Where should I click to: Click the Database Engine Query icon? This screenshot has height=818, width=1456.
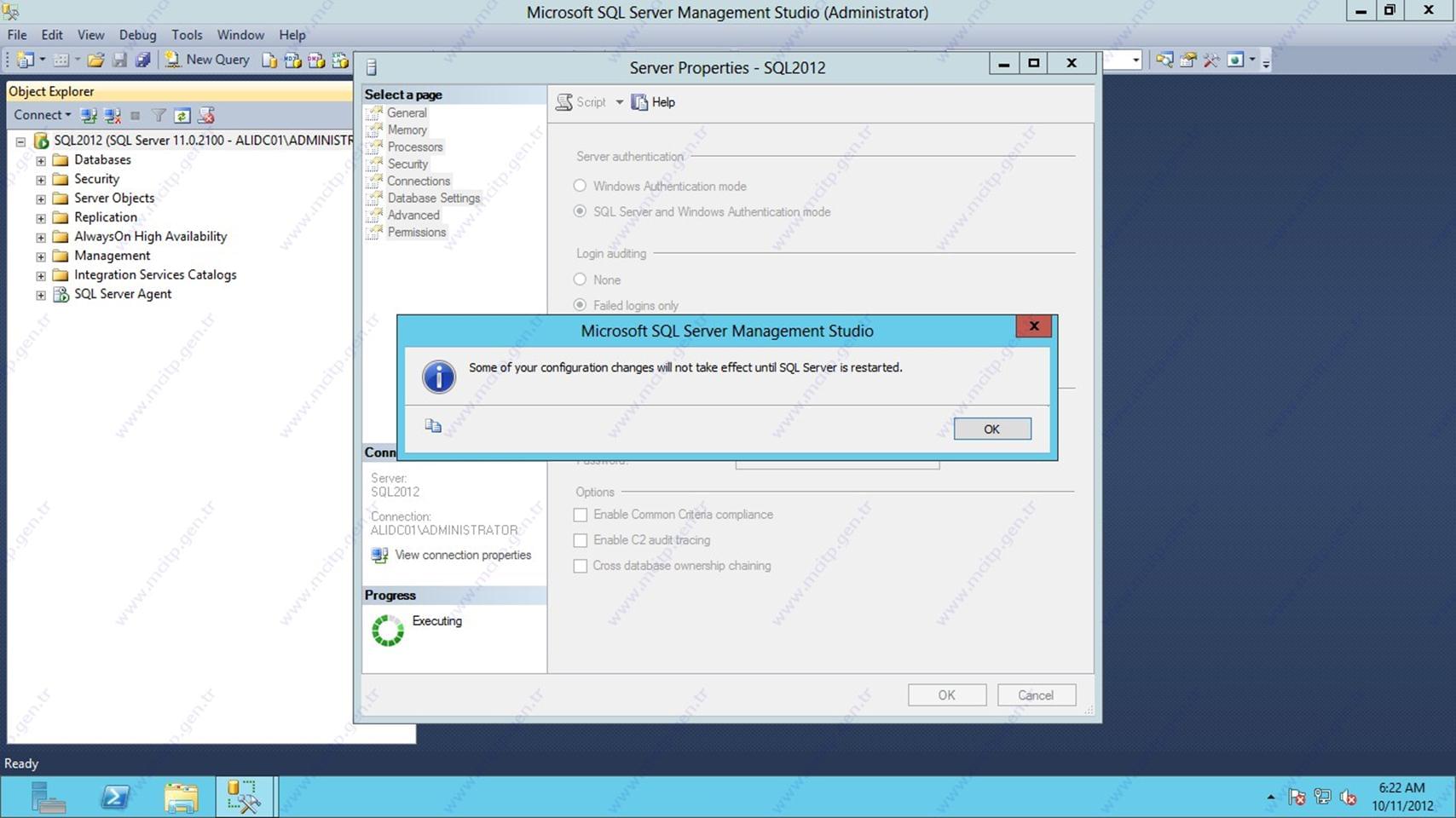pos(269,60)
